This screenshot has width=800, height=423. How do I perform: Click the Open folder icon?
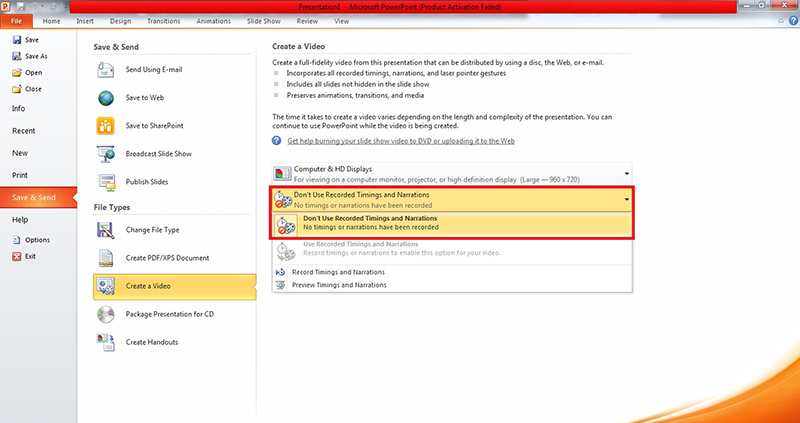pos(17,72)
